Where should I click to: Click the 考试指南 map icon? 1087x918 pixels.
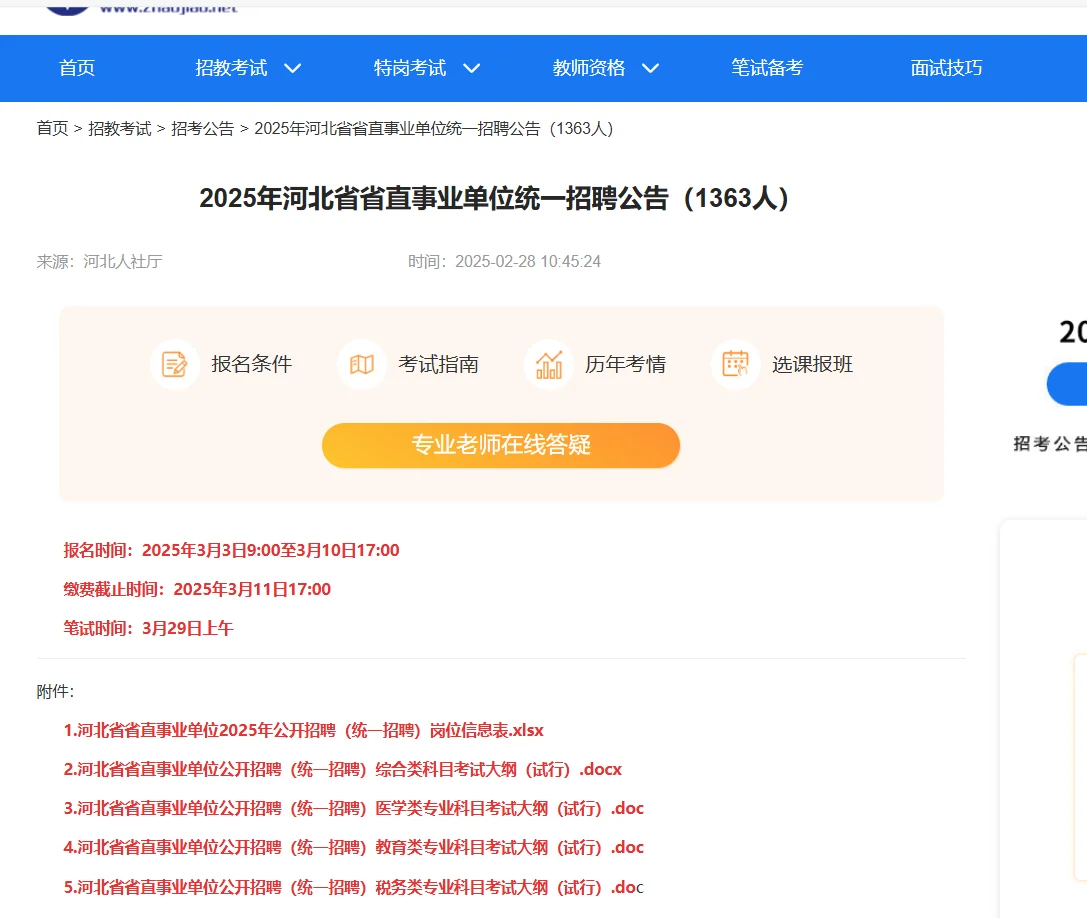pyautogui.click(x=361, y=364)
